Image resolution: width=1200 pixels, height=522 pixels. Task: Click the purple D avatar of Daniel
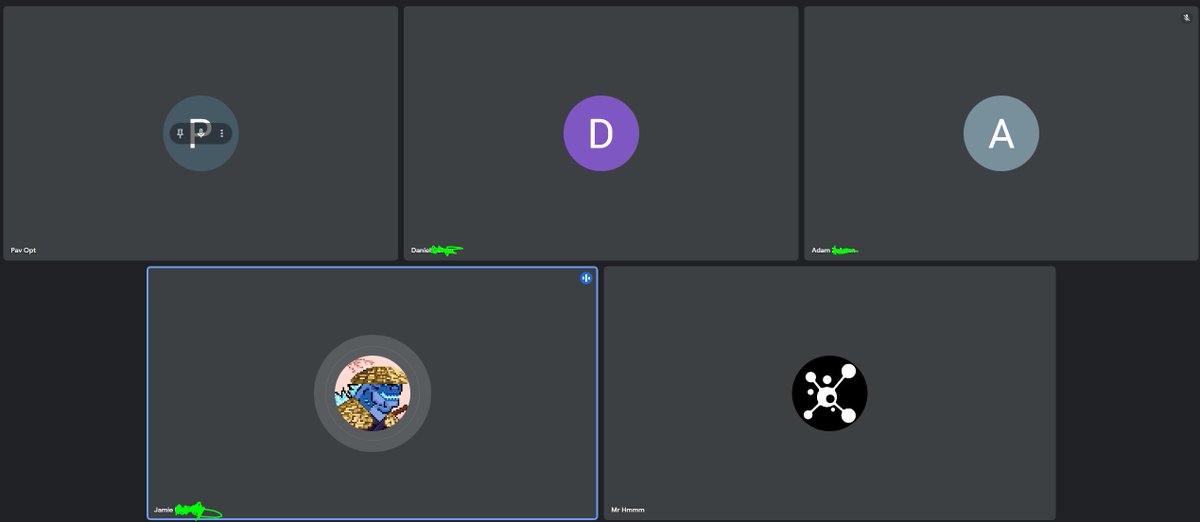pyautogui.click(x=601, y=133)
